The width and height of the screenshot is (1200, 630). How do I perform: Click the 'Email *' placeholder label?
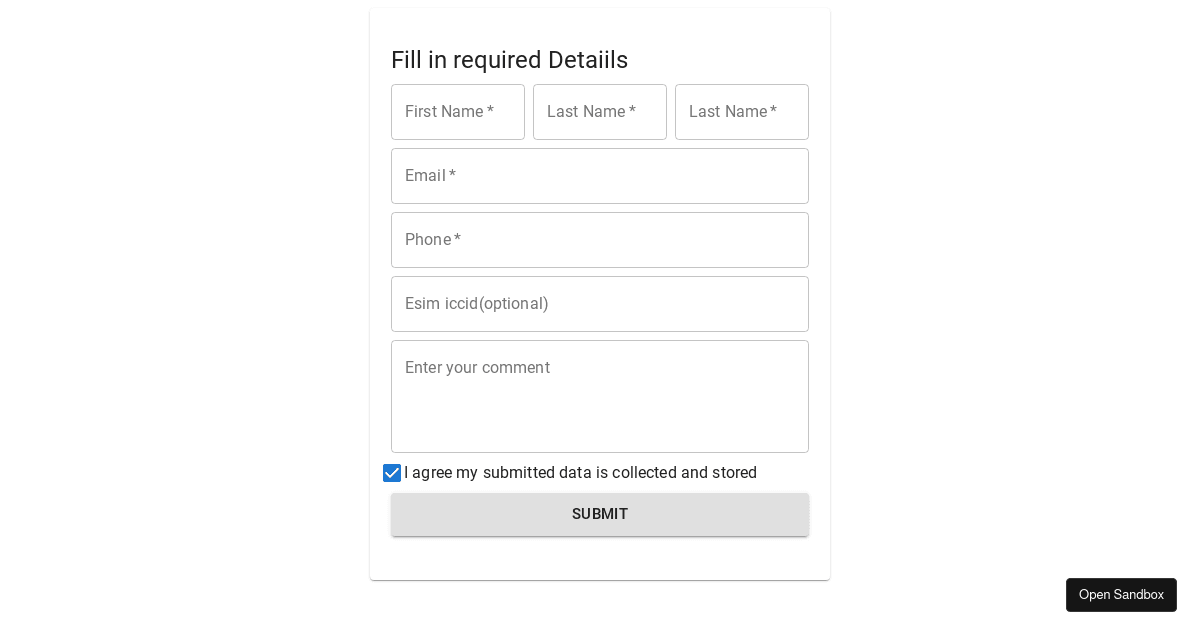430,176
